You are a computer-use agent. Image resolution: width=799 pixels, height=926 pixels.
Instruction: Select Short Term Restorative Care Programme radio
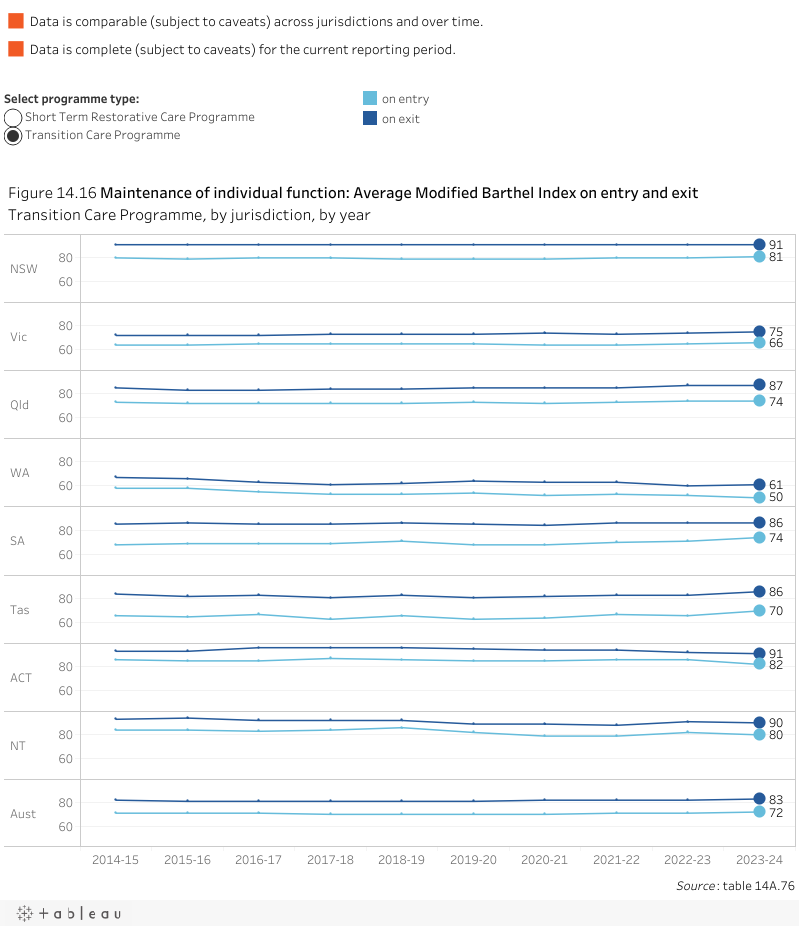pyautogui.click(x=14, y=118)
